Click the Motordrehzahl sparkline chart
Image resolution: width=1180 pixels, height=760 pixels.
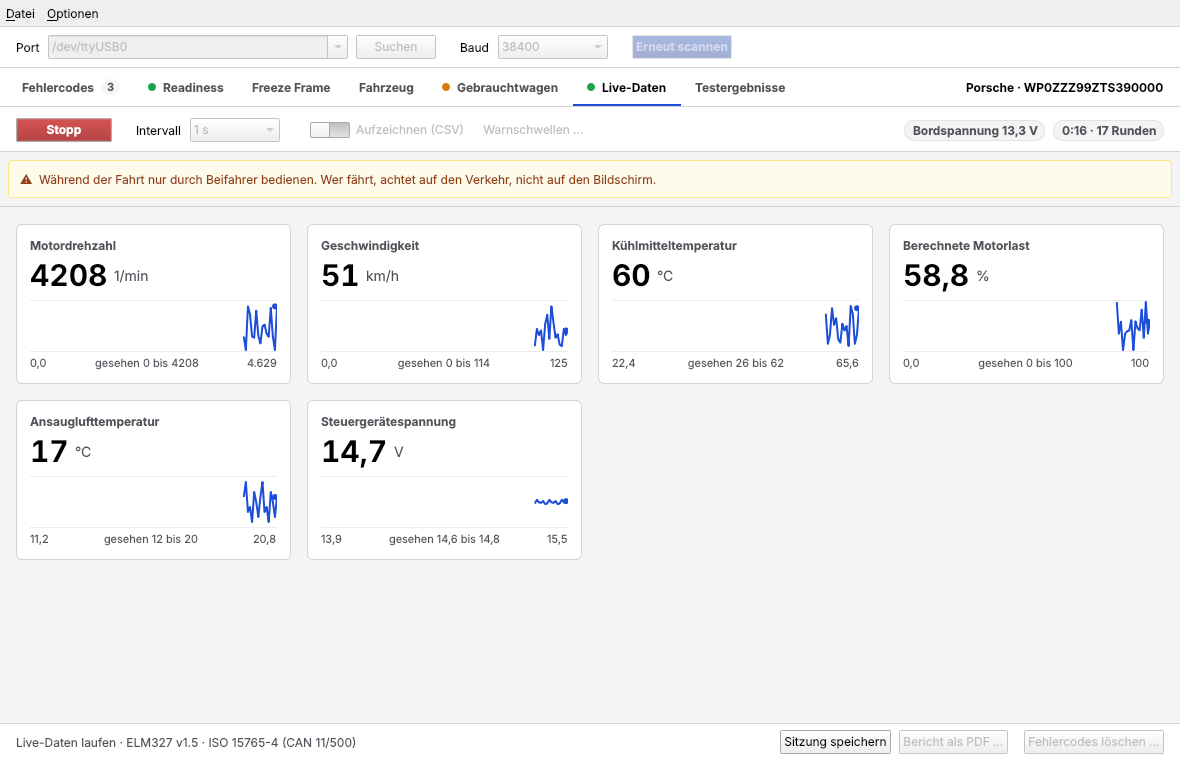point(154,326)
